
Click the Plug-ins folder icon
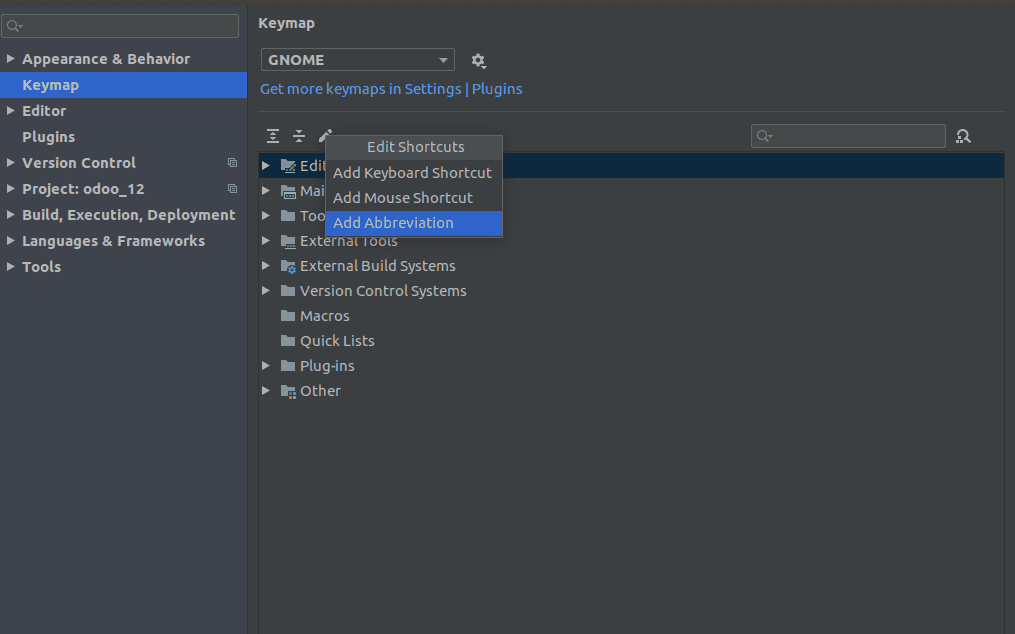click(x=288, y=366)
